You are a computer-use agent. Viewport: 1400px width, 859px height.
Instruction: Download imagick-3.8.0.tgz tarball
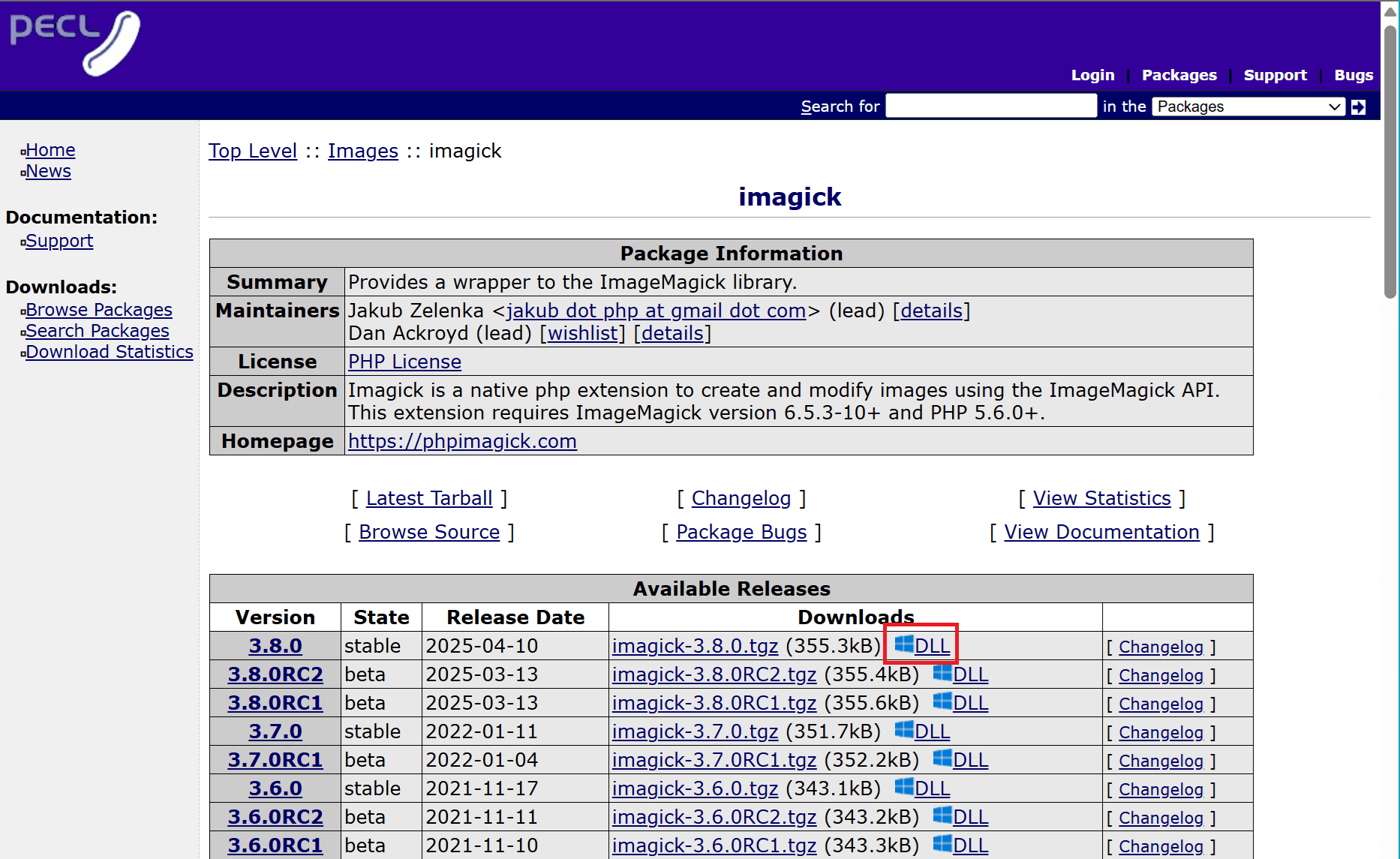tap(695, 646)
